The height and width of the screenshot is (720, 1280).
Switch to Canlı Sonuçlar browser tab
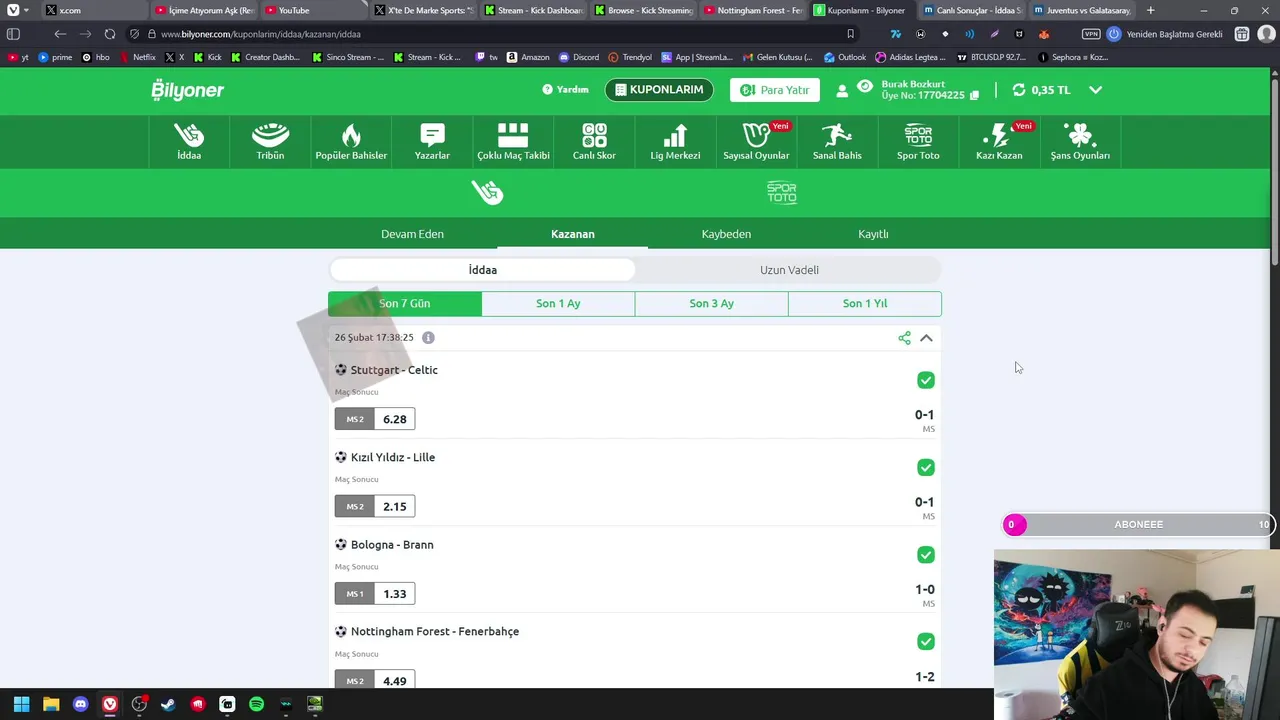972,10
